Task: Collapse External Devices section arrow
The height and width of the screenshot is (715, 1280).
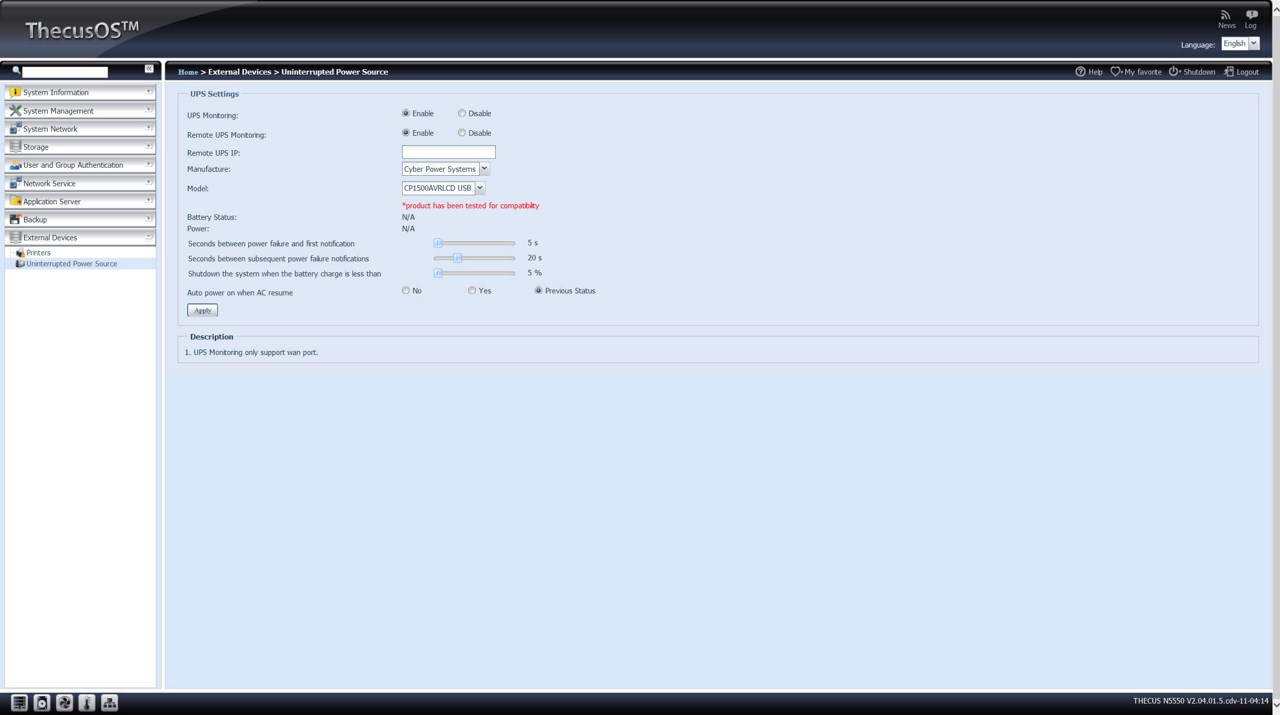Action: click(x=149, y=236)
